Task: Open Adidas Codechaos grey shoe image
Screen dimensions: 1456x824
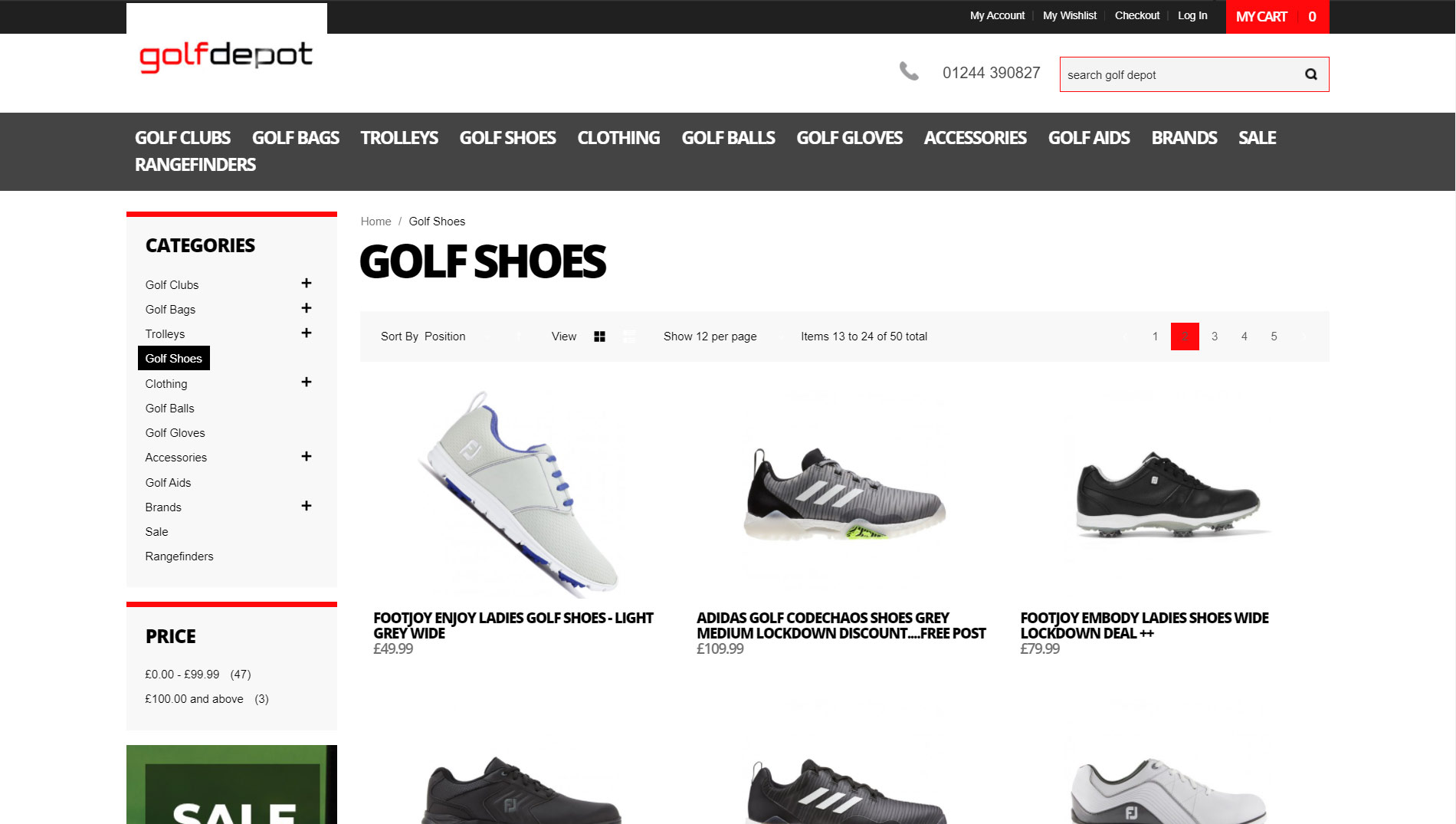Action: click(844, 494)
